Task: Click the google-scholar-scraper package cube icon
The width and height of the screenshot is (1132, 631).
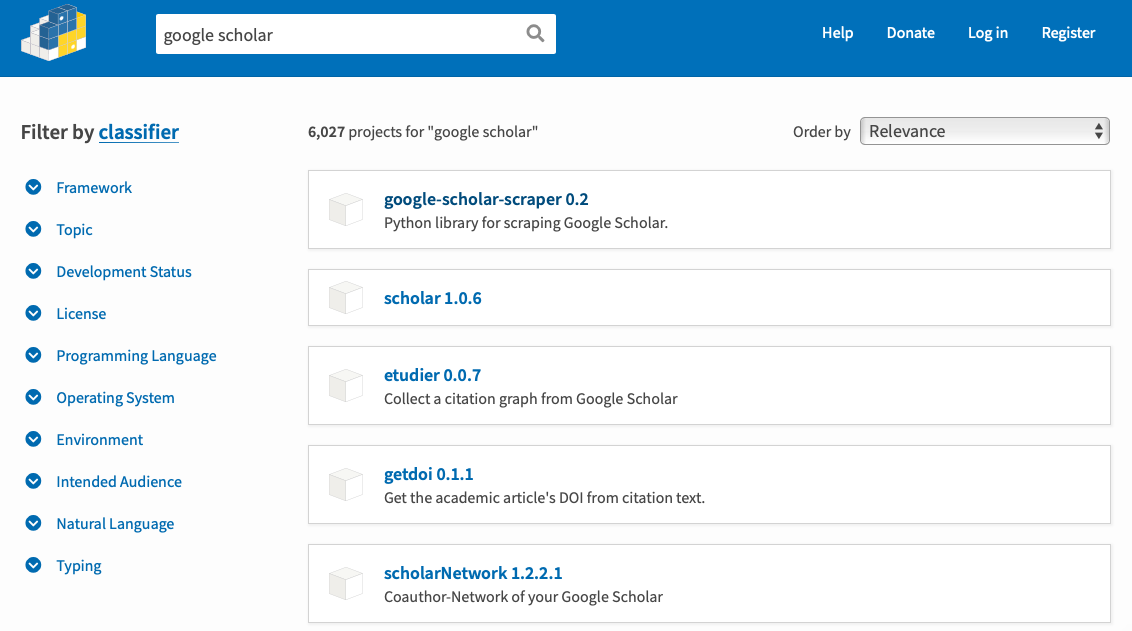Action: (346, 209)
